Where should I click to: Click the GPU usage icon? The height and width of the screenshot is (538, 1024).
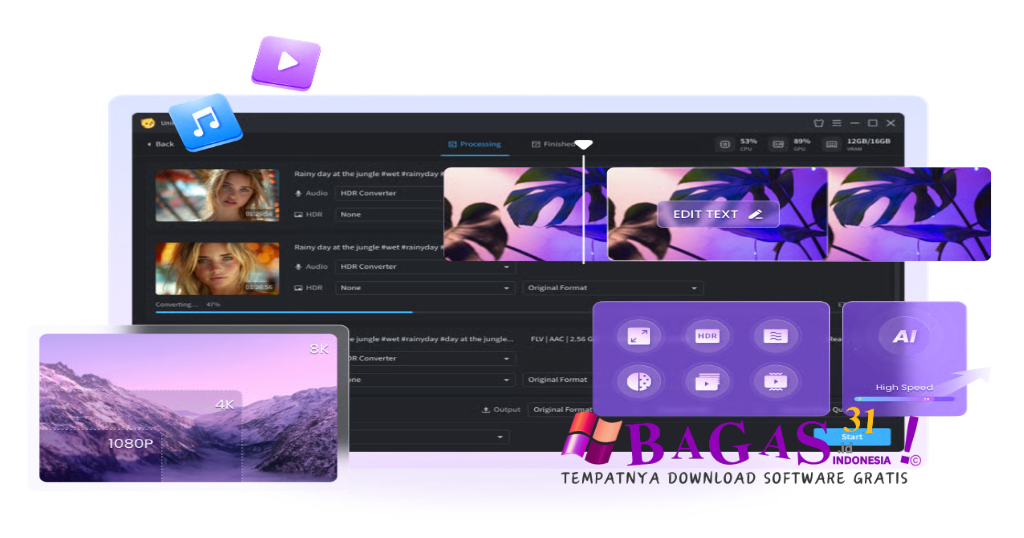pos(778,144)
